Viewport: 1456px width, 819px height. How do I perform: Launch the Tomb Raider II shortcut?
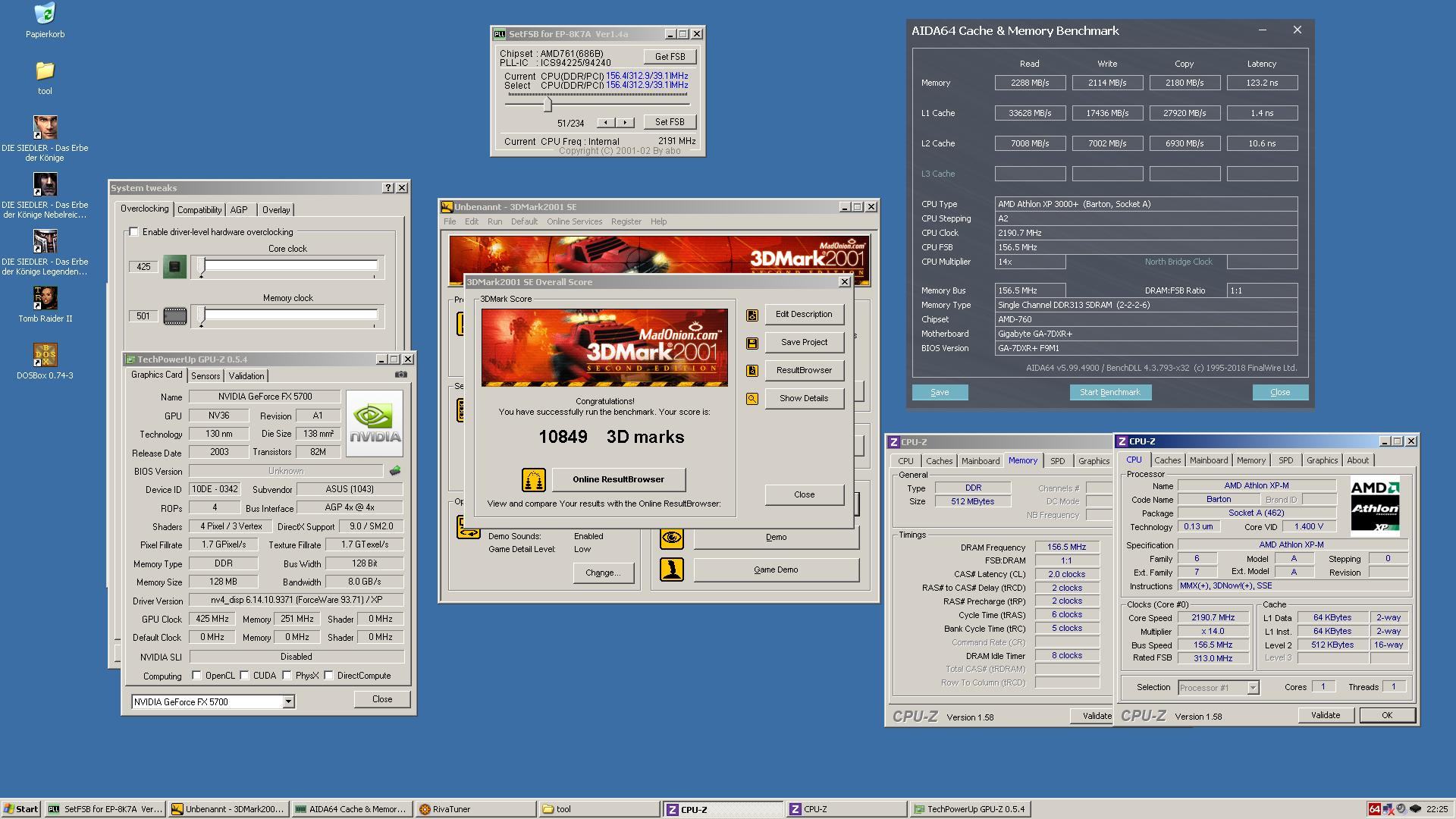point(45,298)
